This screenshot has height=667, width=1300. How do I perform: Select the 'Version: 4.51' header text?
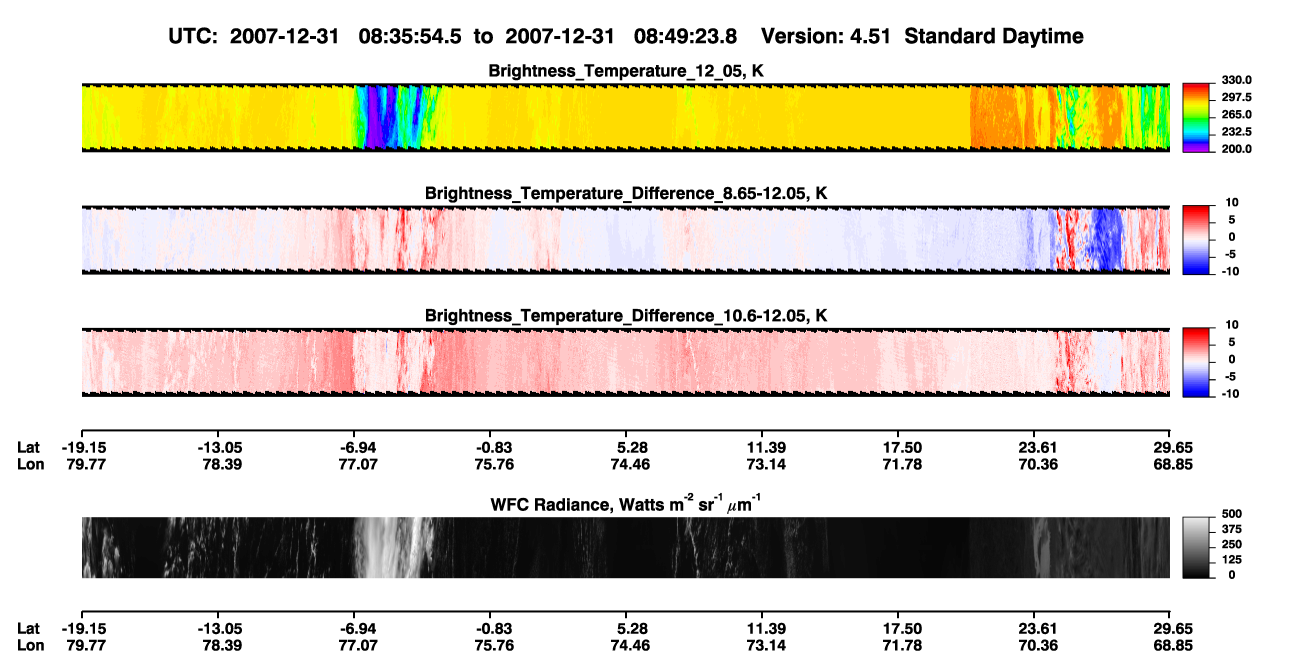point(826,37)
